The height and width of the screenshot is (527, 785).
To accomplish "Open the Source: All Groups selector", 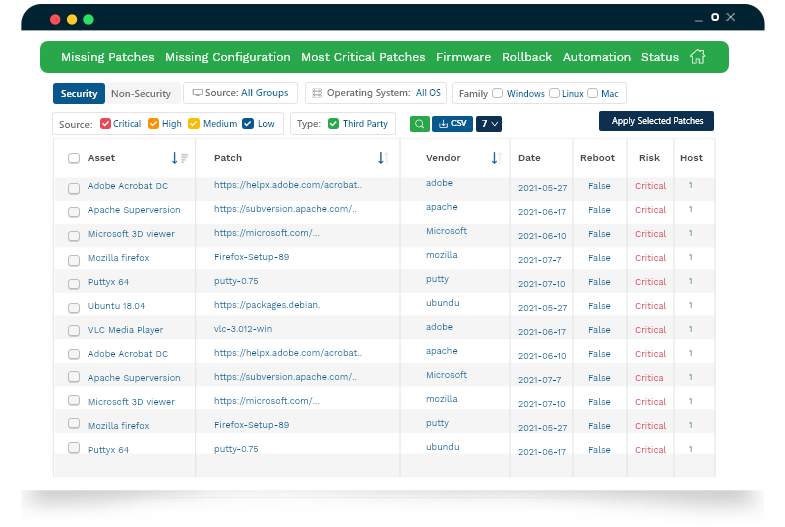I will pos(240,93).
